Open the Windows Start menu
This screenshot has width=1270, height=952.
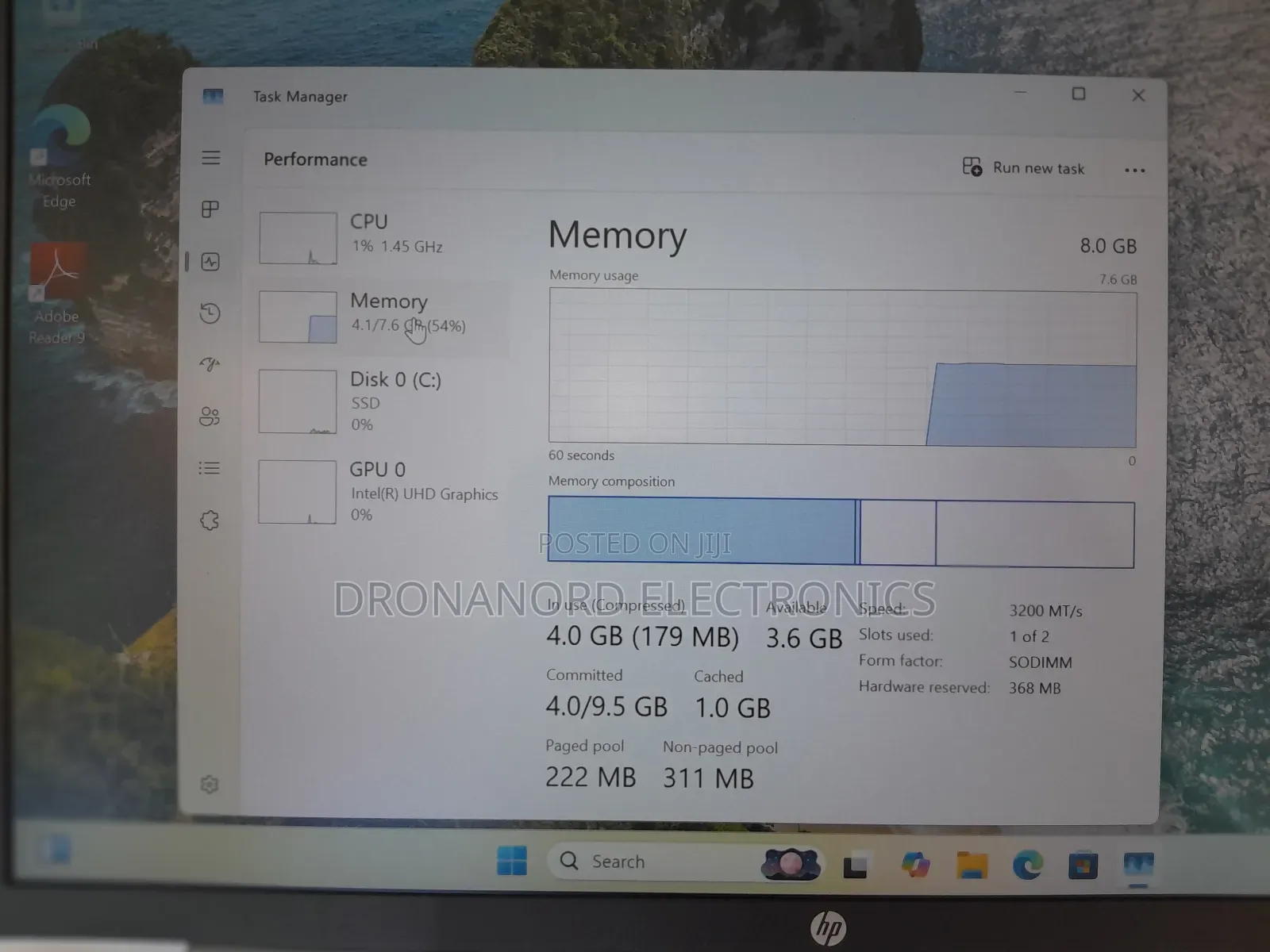pyautogui.click(x=512, y=861)
